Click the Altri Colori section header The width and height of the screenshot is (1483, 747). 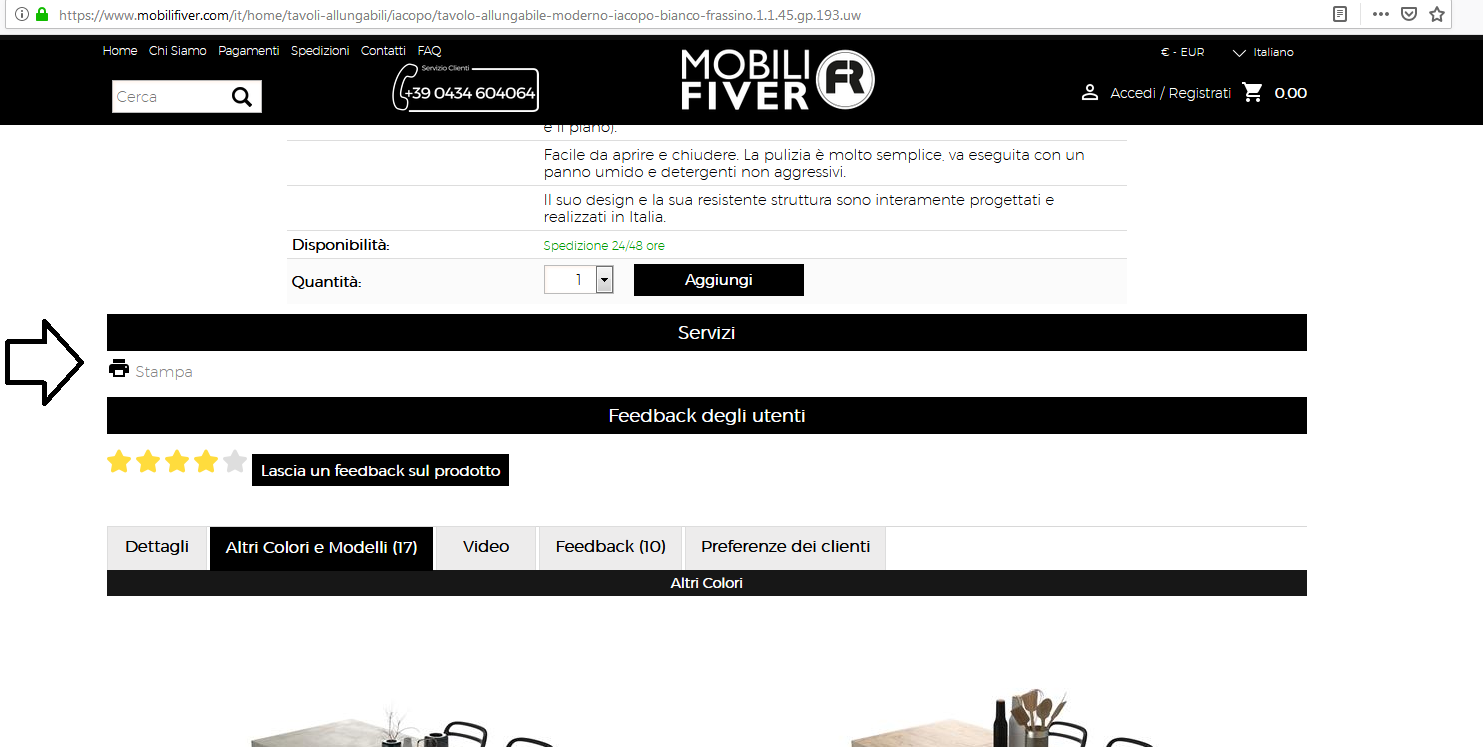tap(707, 583)
